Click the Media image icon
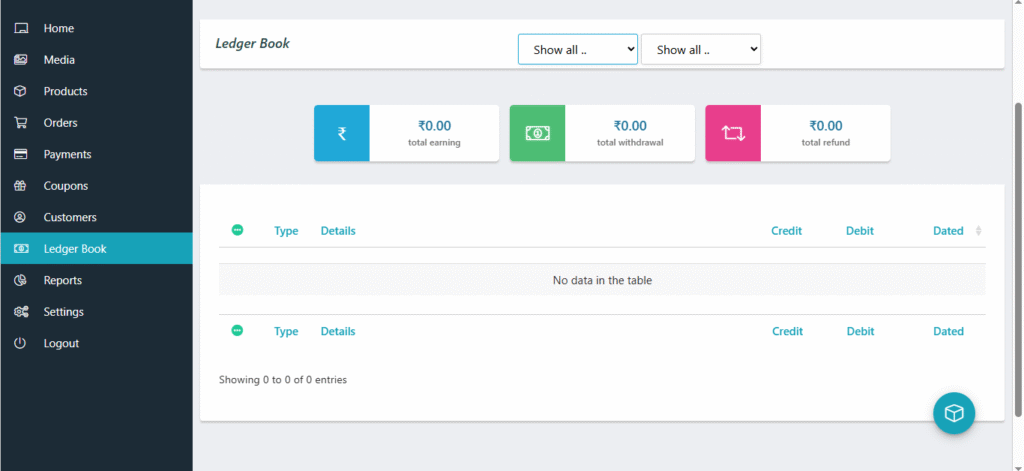 pyautogui.click(x=20, y=60)
